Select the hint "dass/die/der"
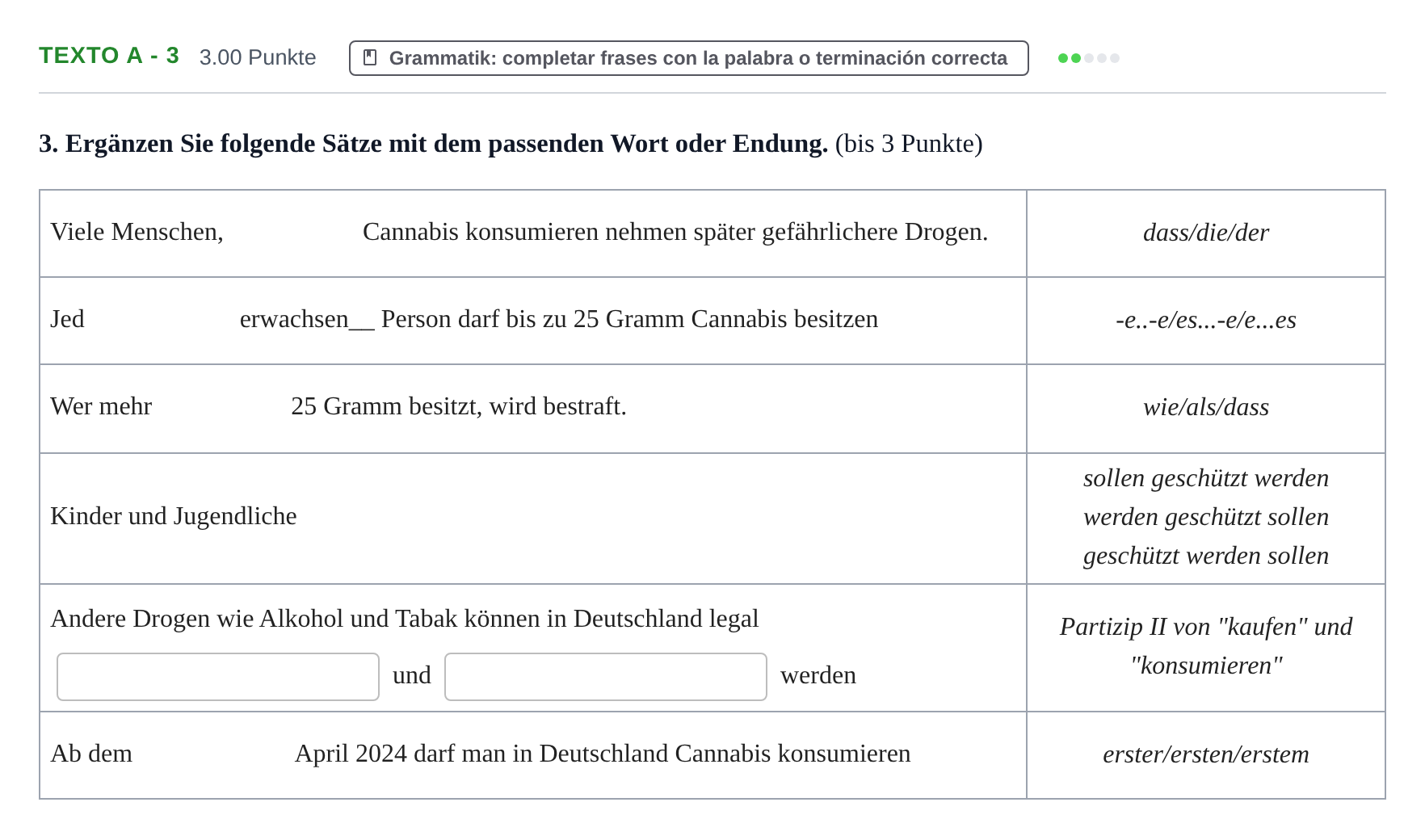The image size is (1425, 840). 1205,233
